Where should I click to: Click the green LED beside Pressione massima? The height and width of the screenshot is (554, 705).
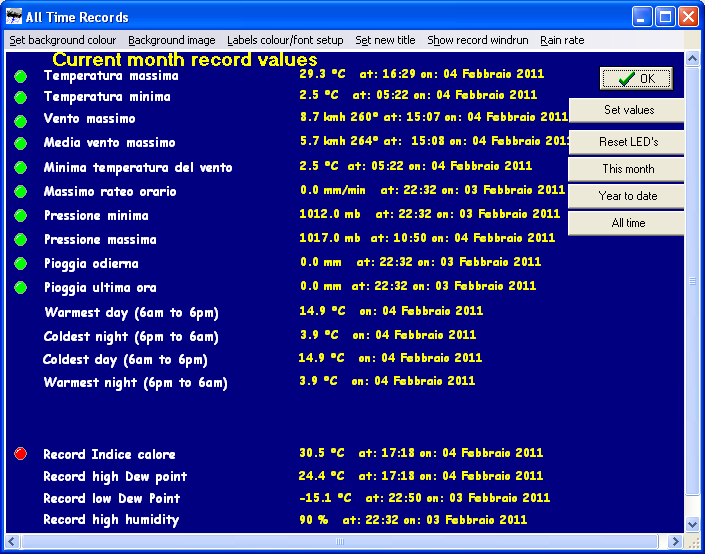click(20, 240)
